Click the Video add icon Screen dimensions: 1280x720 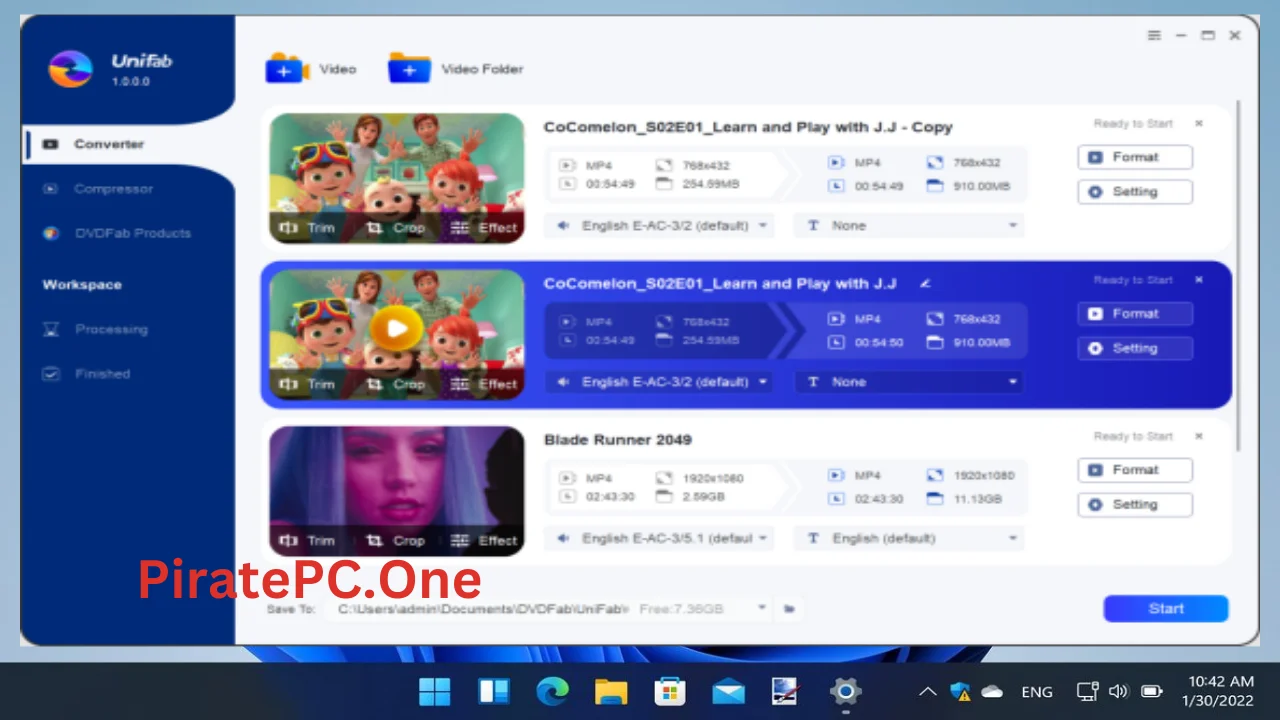pyautogui.click(x=288, y=69)
